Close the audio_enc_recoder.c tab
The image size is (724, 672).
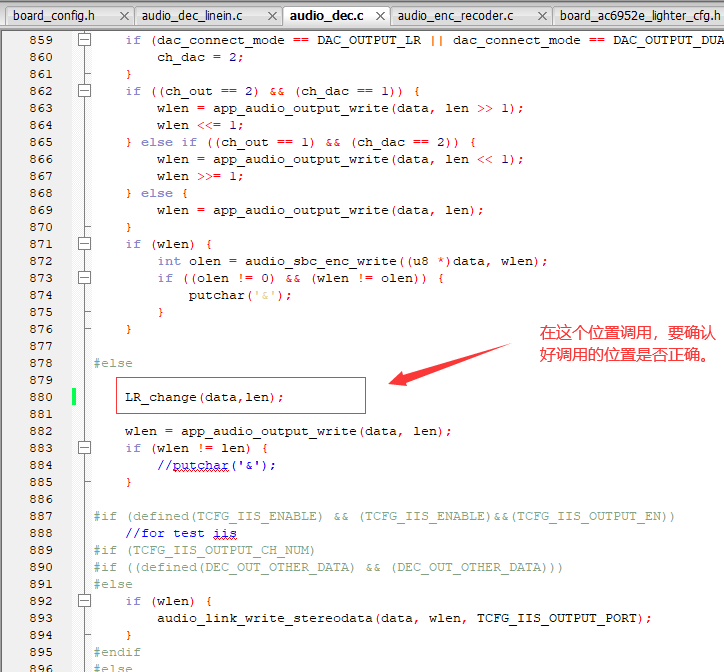click(543, 16)
